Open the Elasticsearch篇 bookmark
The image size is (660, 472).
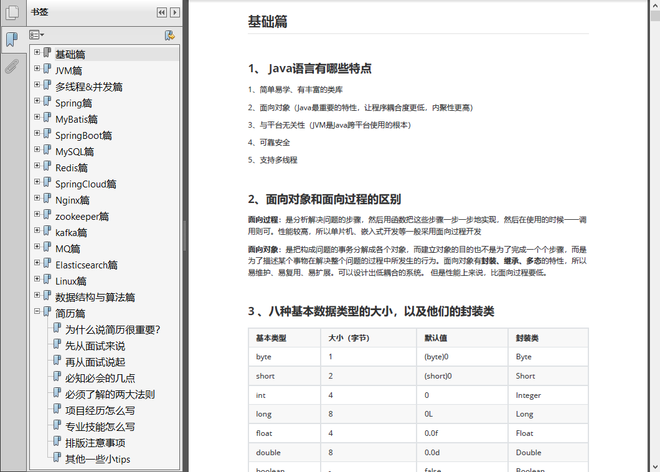click(x=86, y=265)
